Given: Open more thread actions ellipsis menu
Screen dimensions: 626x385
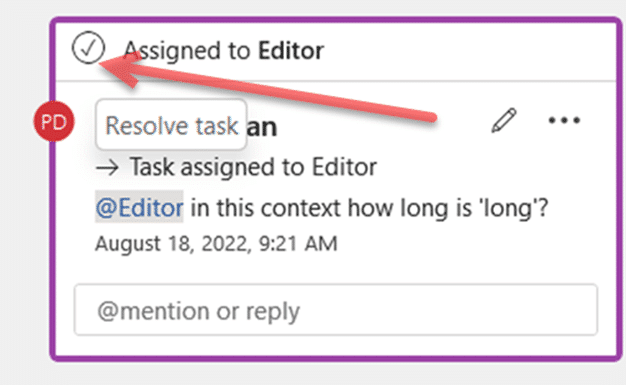Looking at the screenshot, I should point(564,120).
